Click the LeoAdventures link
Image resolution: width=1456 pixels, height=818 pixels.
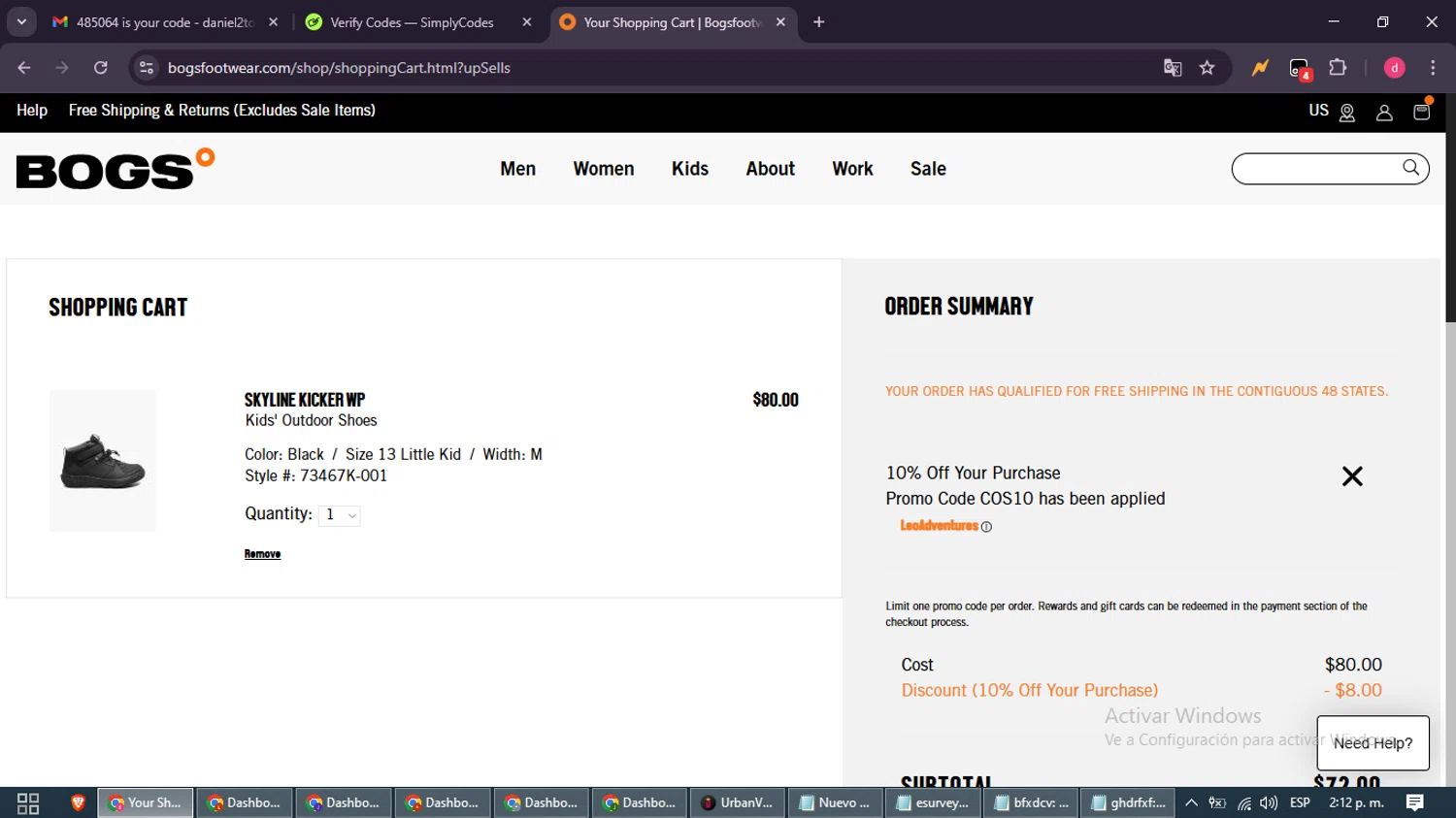click(x=939, y=526)
